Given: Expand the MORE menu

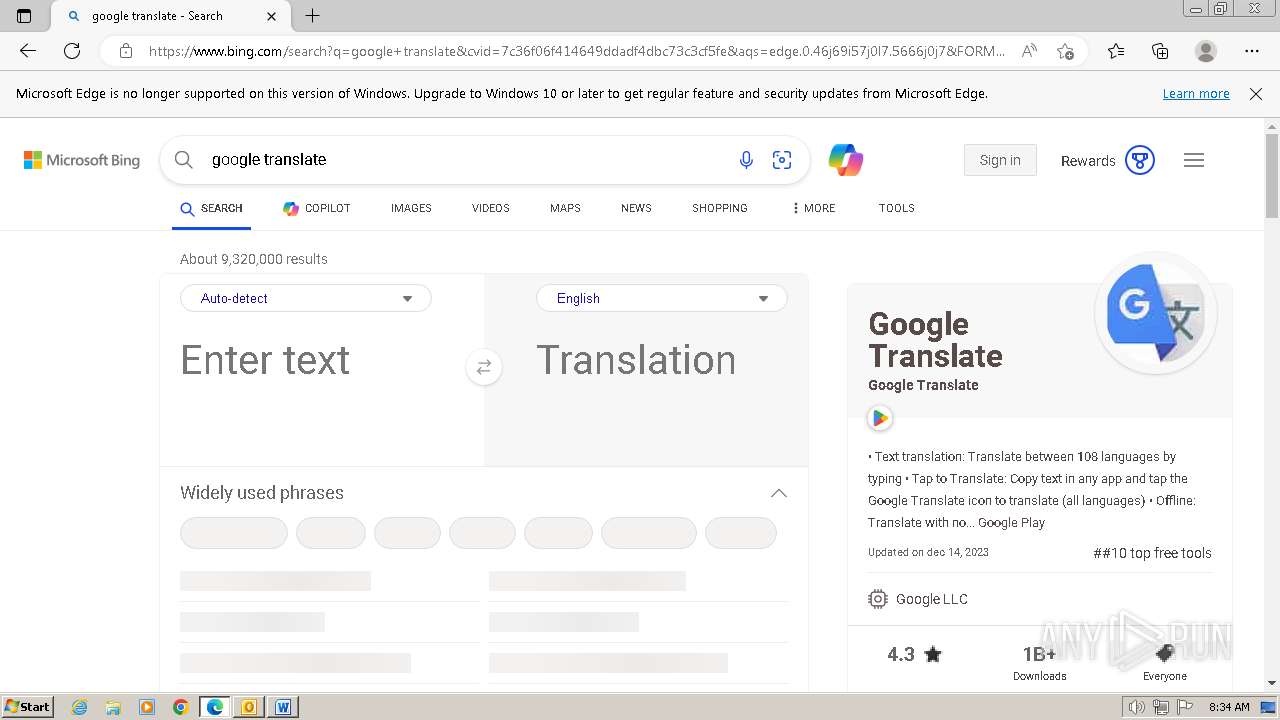Looking at the screenshot, I should pos(814,208).
